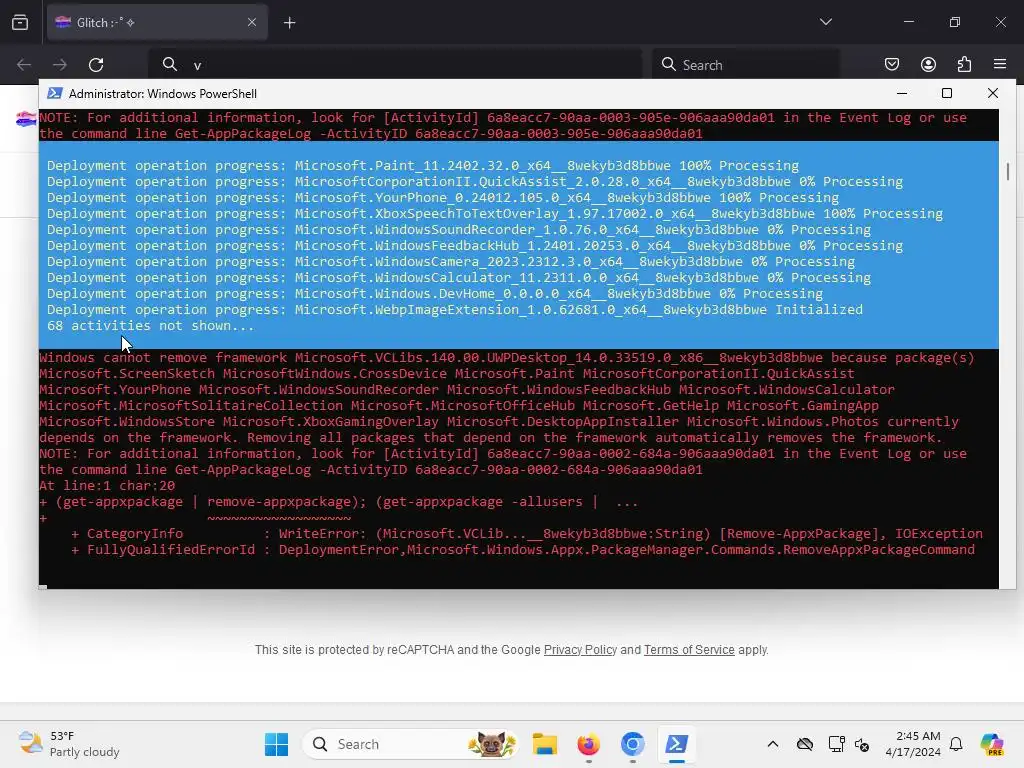Open the Firefox account icon

928,64
